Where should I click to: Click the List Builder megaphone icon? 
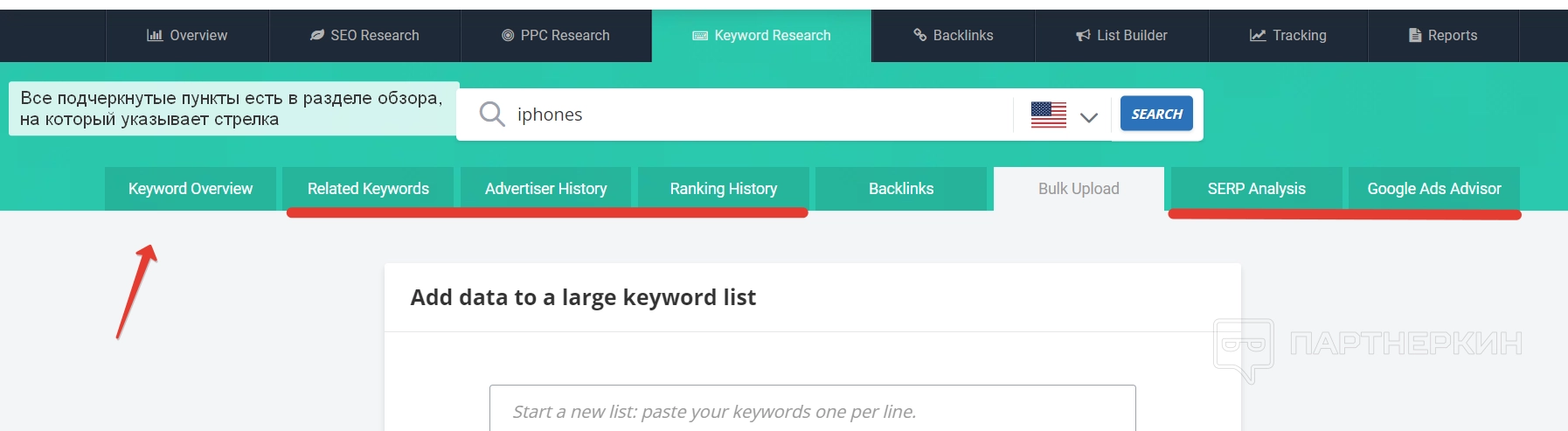pos(1084,35)
